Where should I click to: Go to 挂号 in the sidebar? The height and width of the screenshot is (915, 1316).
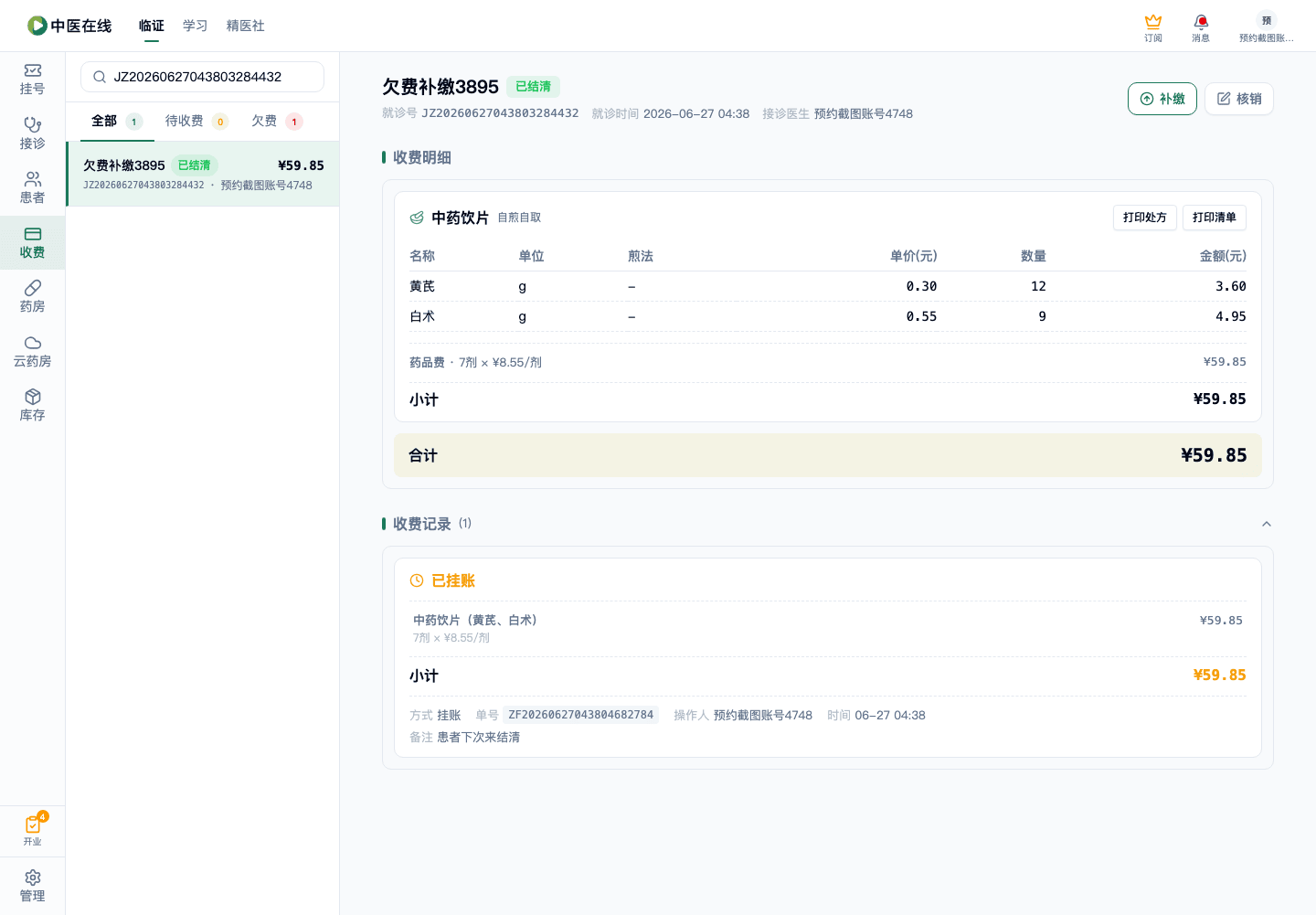point(32,80)
